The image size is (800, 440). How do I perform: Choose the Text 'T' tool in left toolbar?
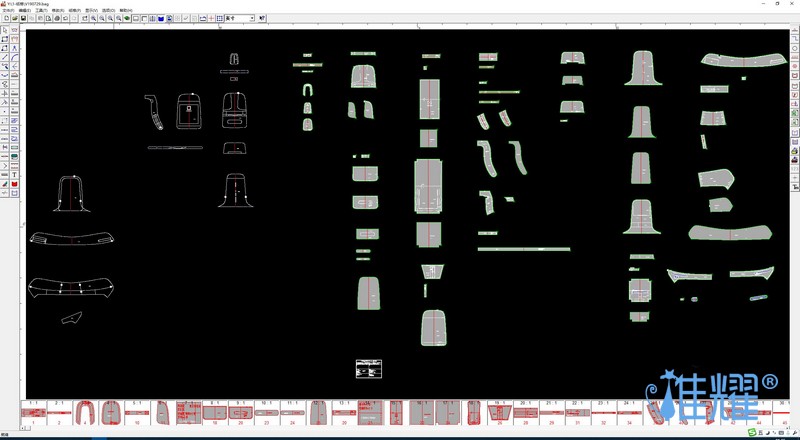15,175
